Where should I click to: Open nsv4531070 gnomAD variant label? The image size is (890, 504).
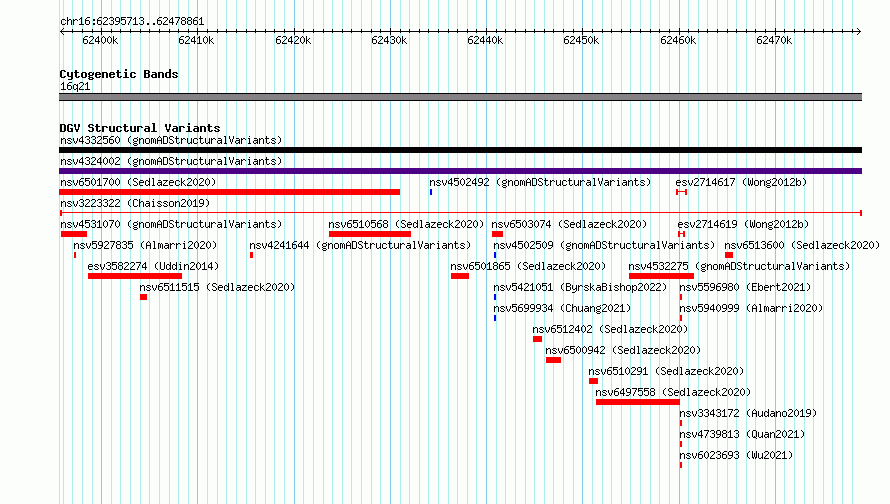[x=171, y=224]
